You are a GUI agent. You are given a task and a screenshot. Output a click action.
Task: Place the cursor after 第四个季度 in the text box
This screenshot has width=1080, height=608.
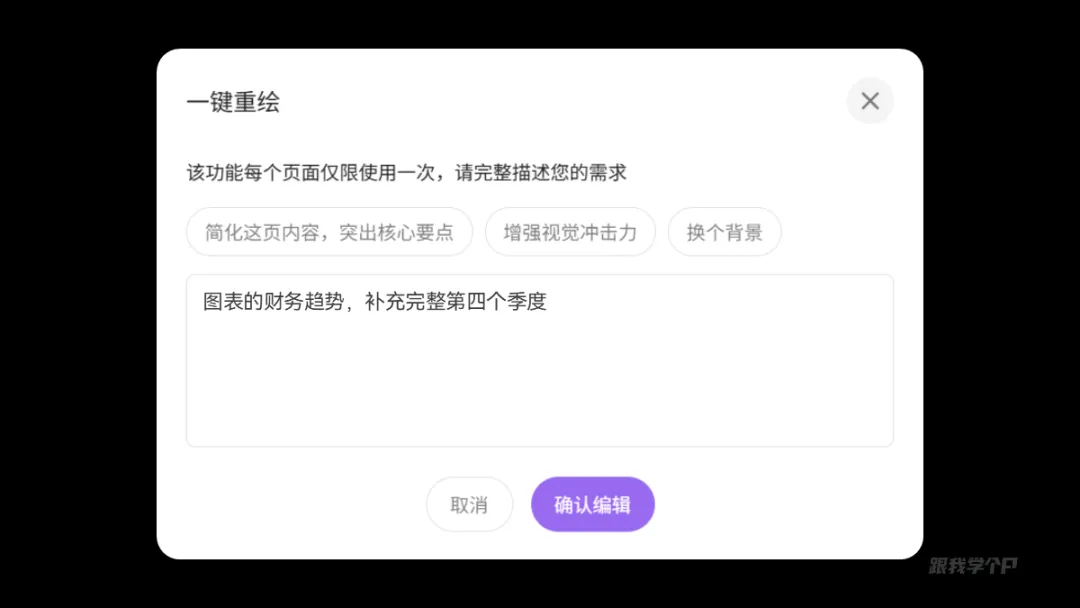(548, 302)
